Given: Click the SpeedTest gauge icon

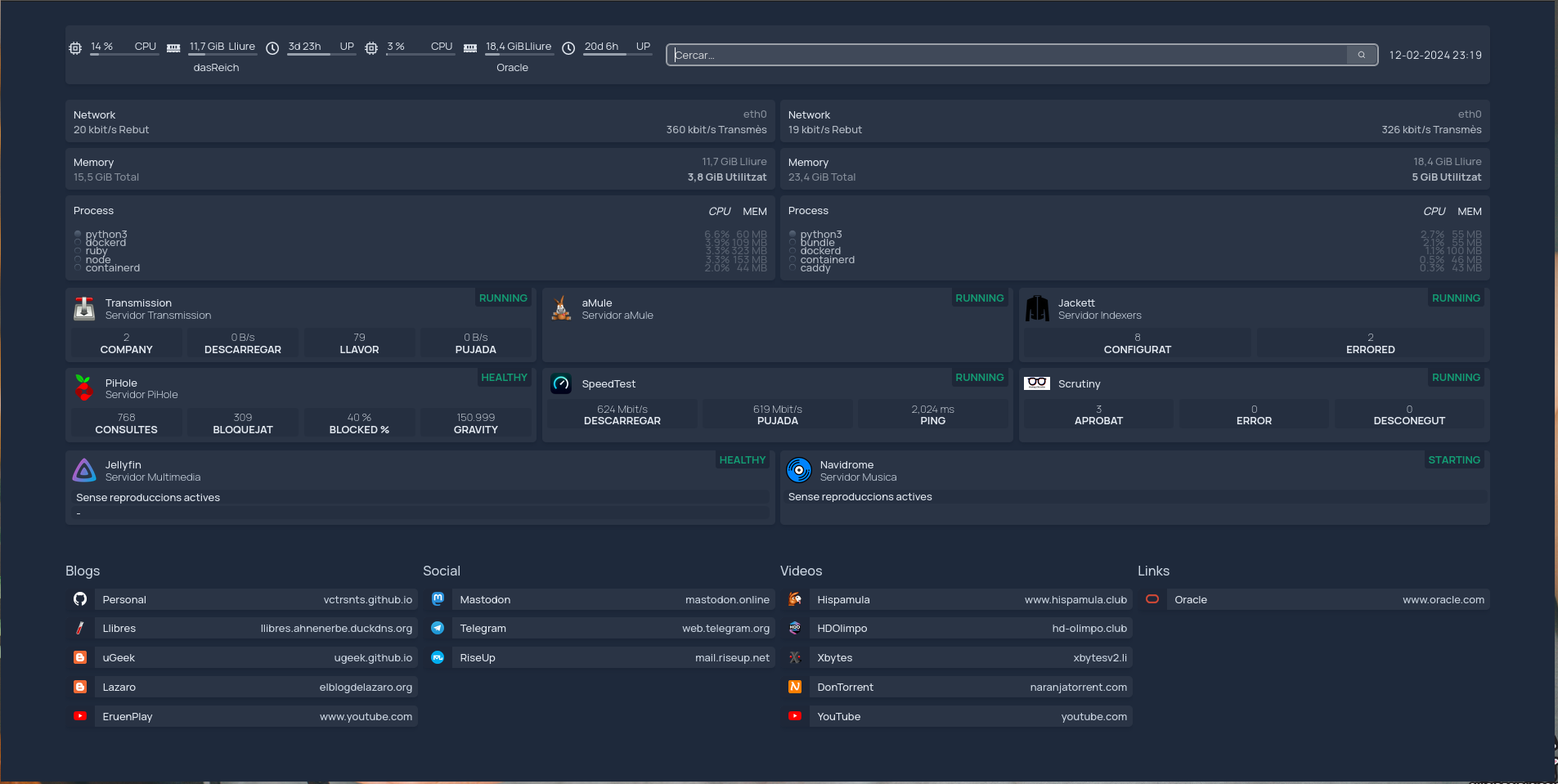Looking at the screenshot, I should click(561, 383).
